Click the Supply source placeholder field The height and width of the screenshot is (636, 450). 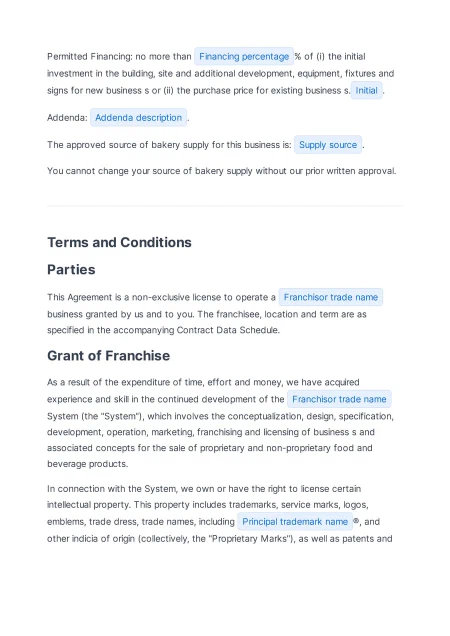click(328, 145)
